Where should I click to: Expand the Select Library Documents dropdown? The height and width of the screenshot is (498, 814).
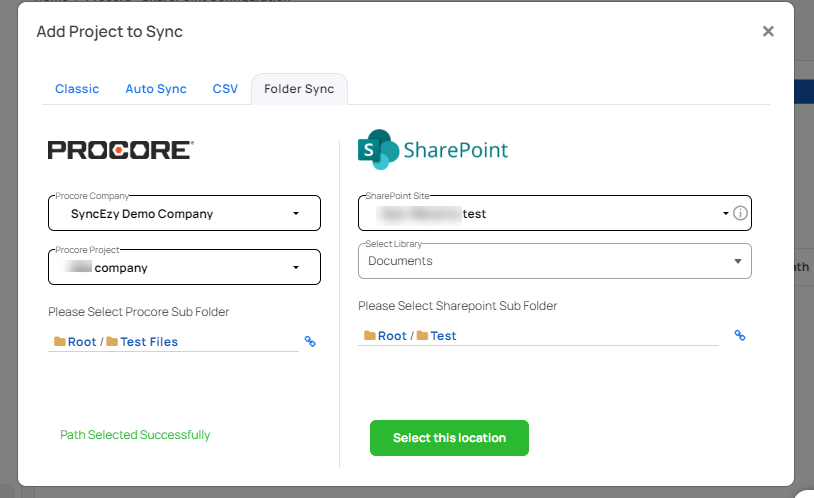pos(554,261)
